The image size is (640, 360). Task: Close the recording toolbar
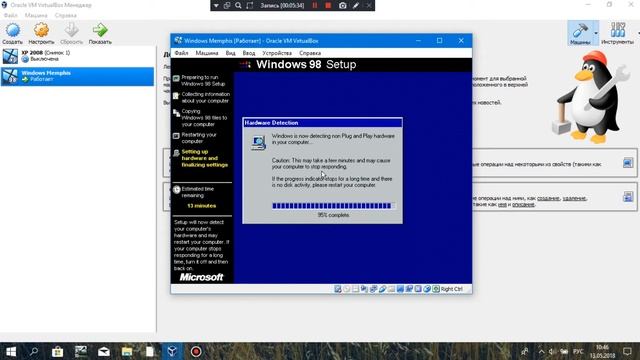(x=369, y=5)
